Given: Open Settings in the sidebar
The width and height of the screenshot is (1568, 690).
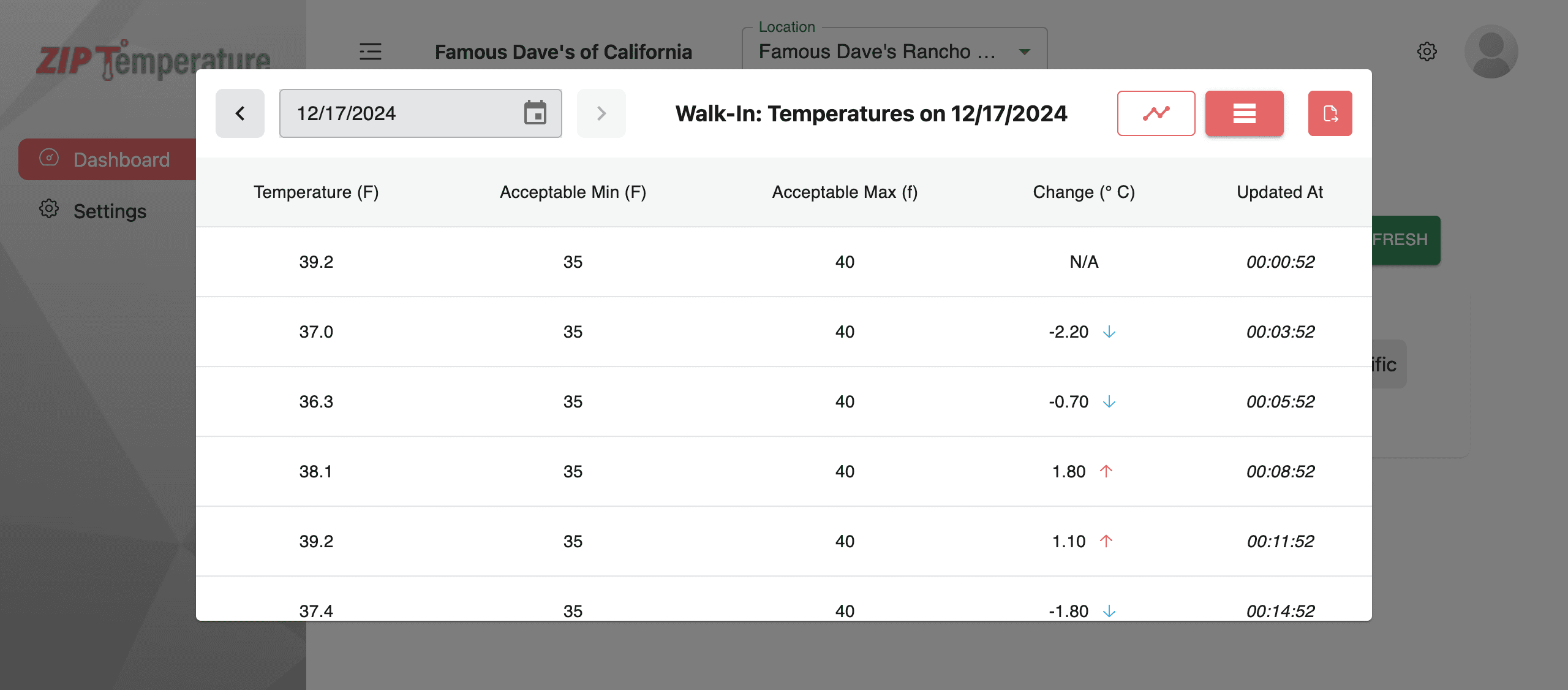Looking at the screenshot, I should click(x=109, y=211).
